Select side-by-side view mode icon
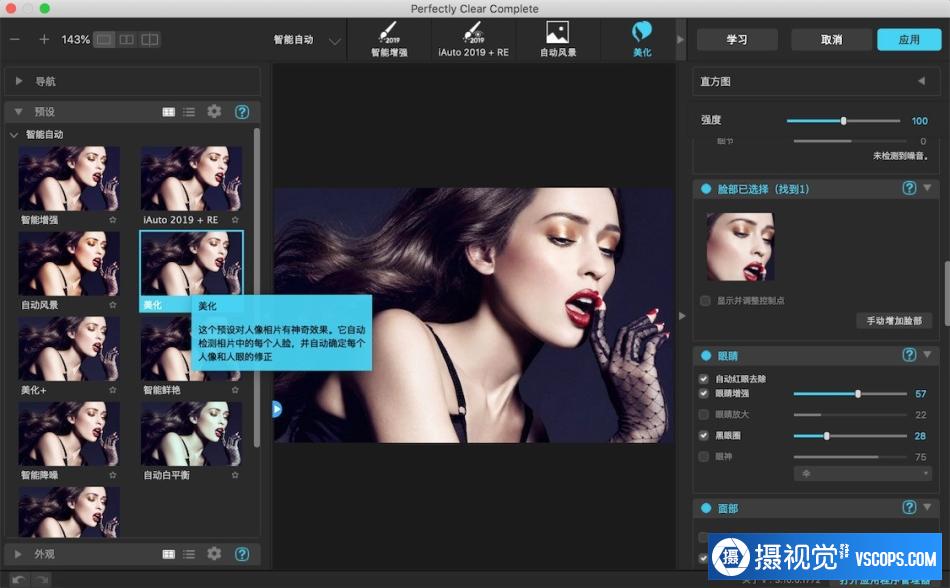This screenshot has height=588, width=950. click(127, 39)
